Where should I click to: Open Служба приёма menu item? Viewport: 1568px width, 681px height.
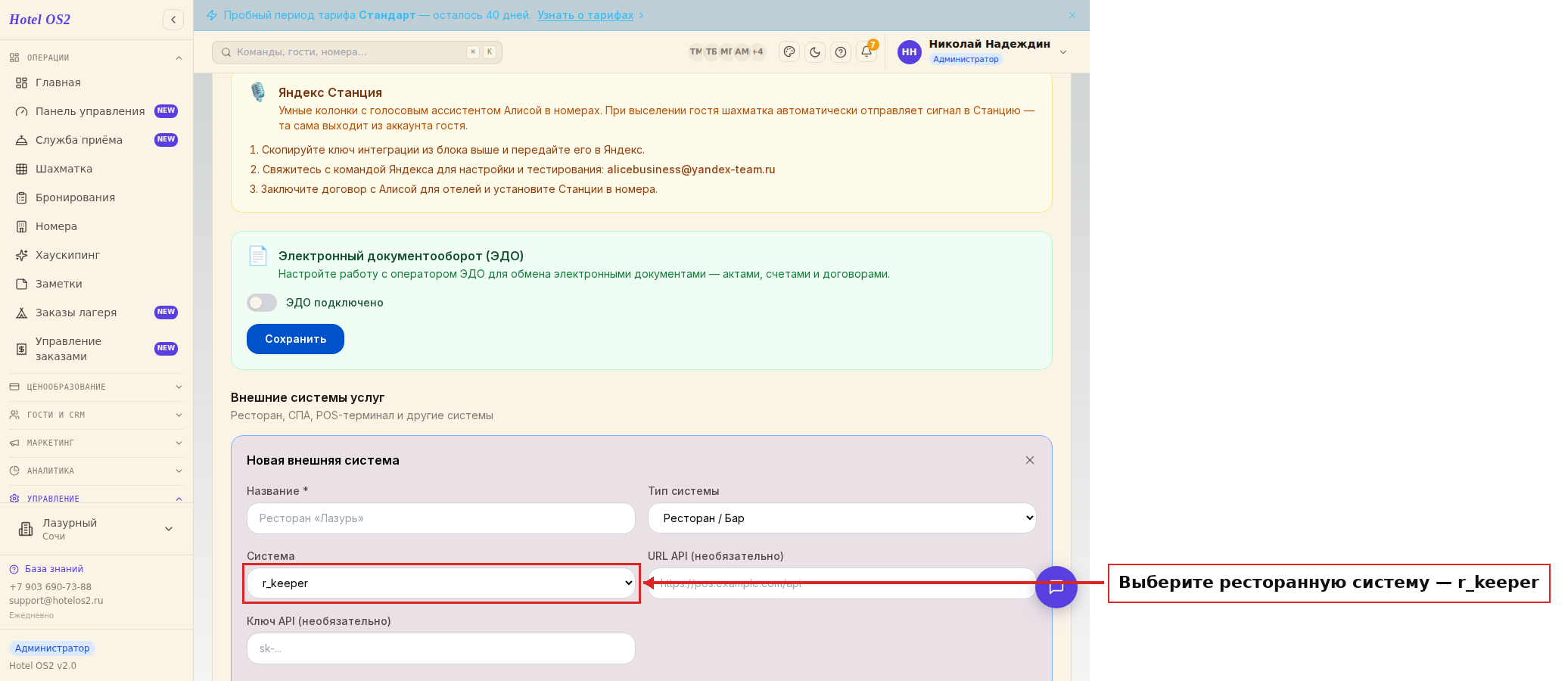click(96, 140)
